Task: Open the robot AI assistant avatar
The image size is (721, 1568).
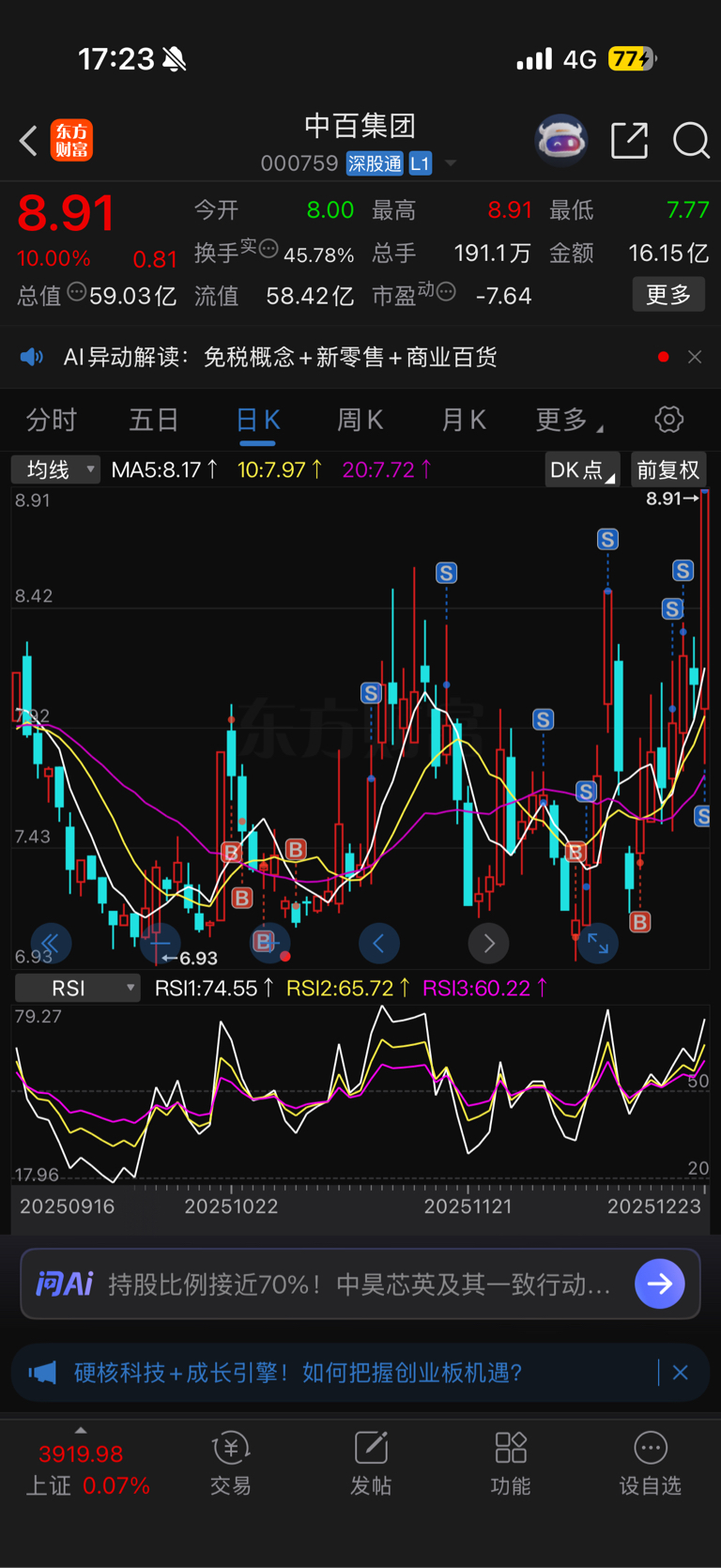Action: [x=560, y=140]
